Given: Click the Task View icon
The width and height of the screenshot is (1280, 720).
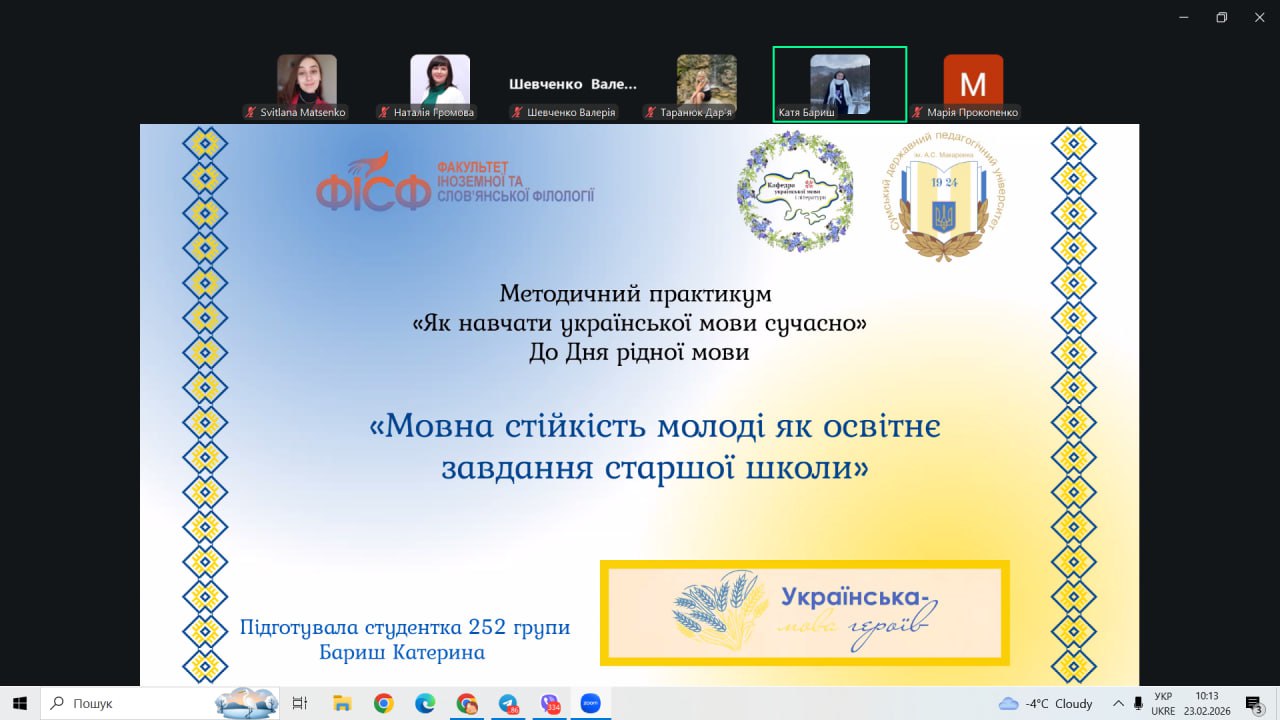Looking at the screenshot, I should click(299, 703).
